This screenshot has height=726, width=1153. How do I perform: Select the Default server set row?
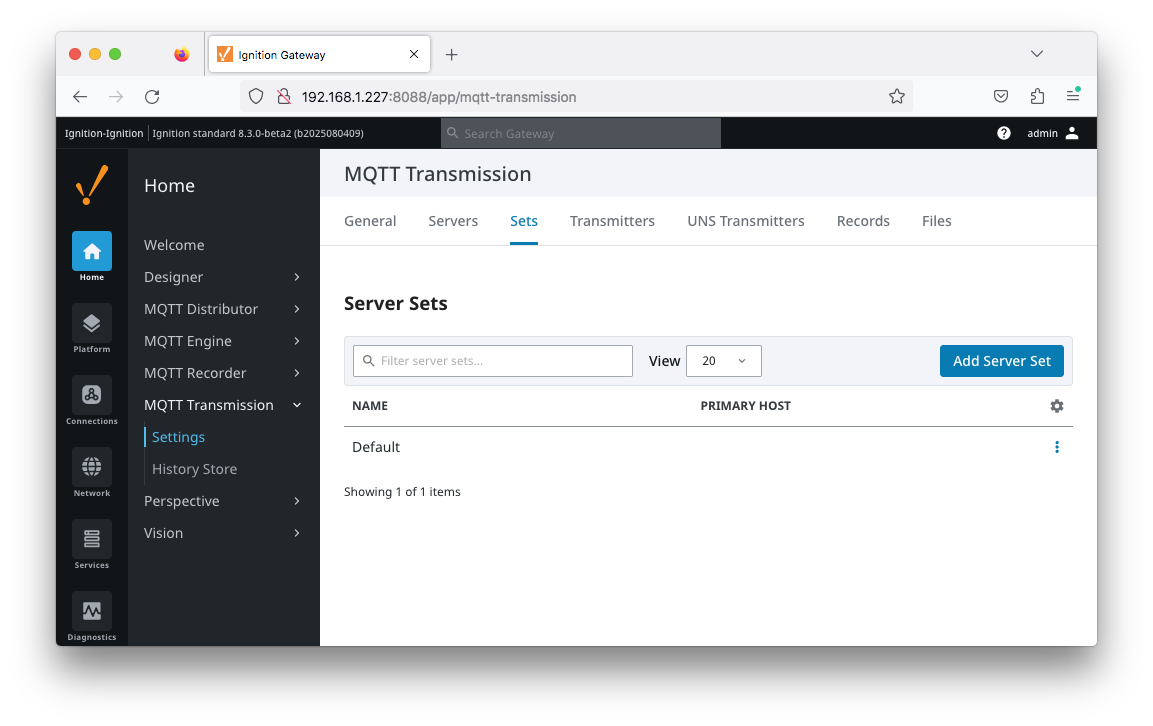[708, 447]
